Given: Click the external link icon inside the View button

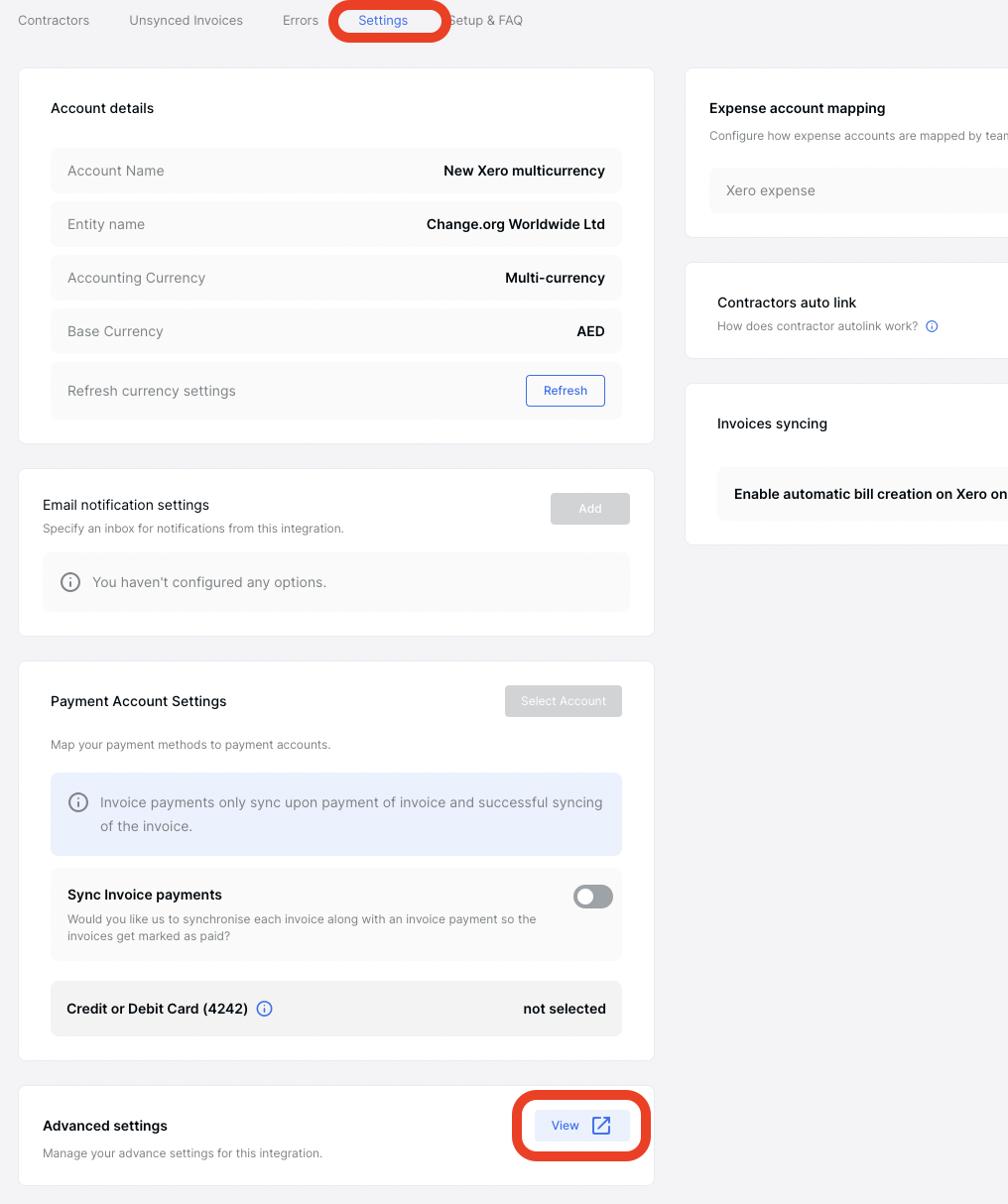Looking at the screenshot, I should click(599, 1125).
